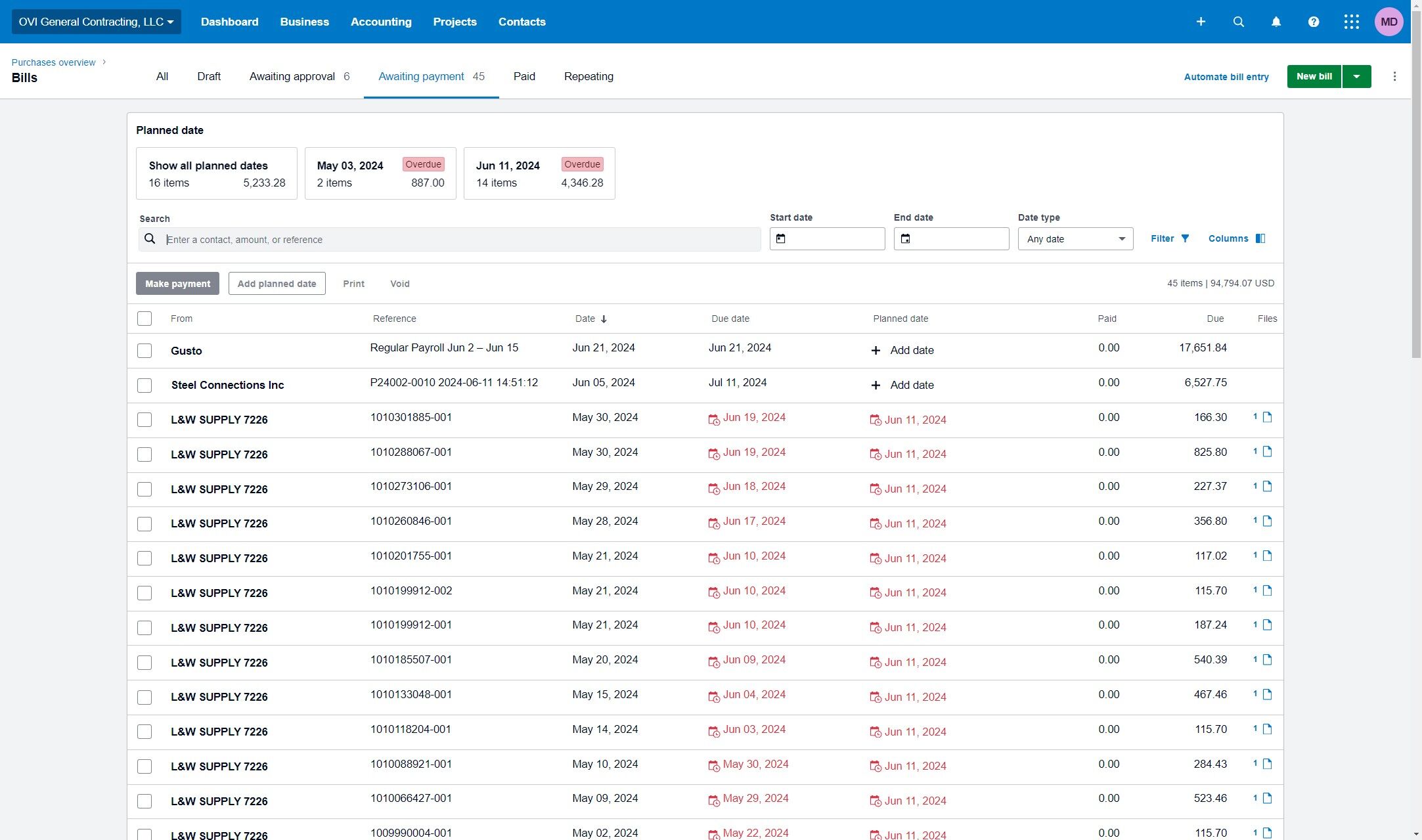Click the bill search input field
Viewport: 1422px width, 840px height.
[x=460, y=240]
